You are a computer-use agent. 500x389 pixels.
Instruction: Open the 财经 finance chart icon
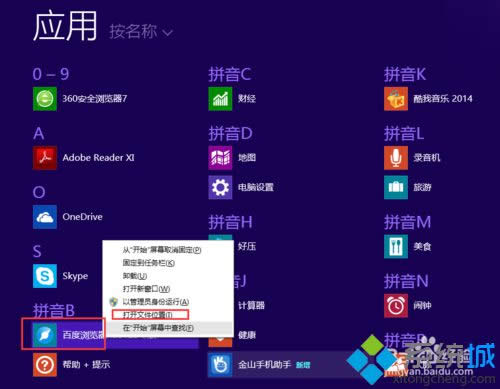pos(220,99)
